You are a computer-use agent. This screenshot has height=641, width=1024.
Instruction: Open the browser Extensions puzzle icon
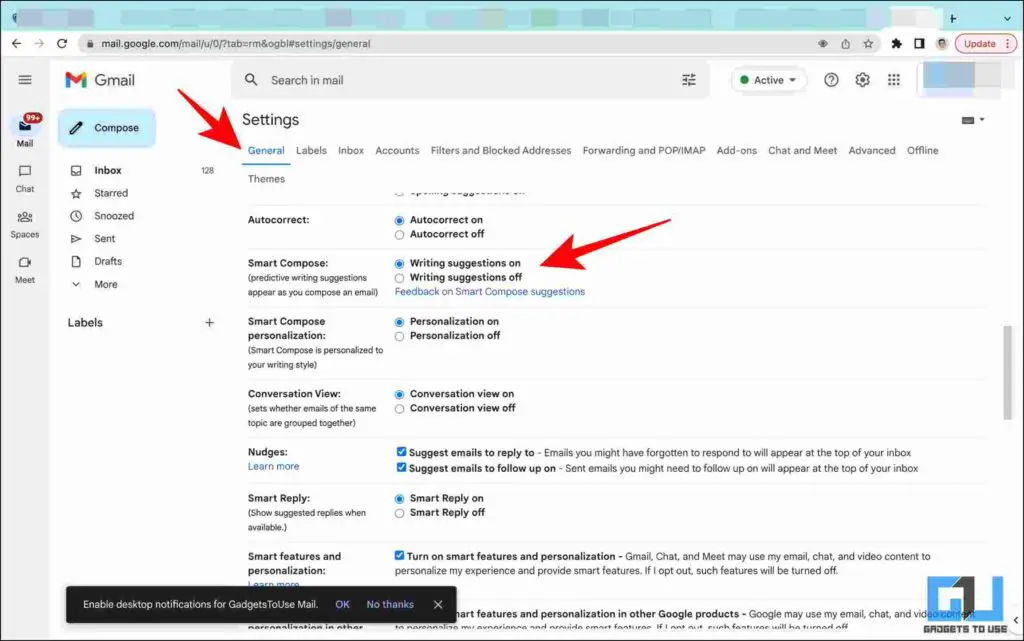click(x=897, y=44)
